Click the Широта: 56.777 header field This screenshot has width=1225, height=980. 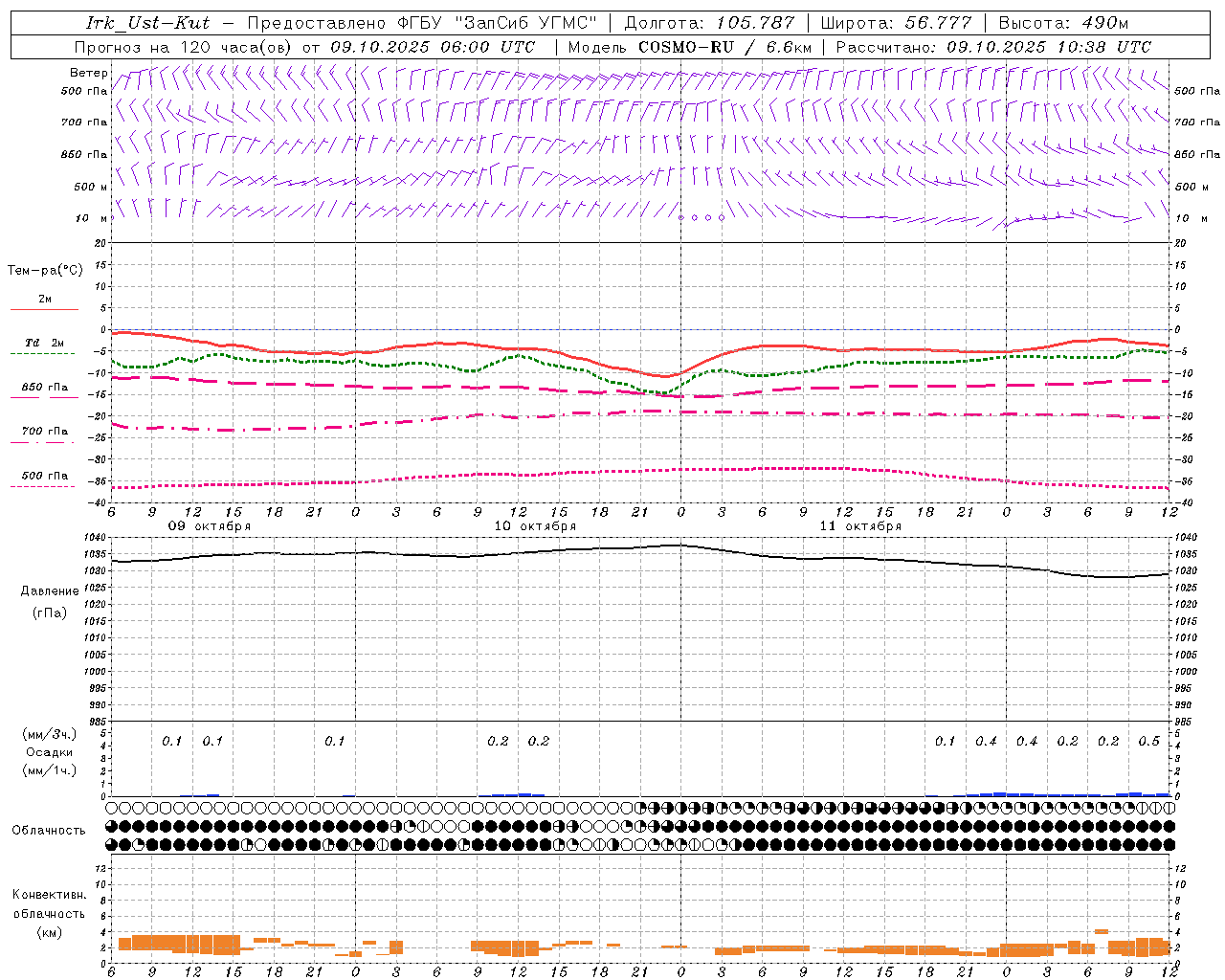click(x=896, y=23)
